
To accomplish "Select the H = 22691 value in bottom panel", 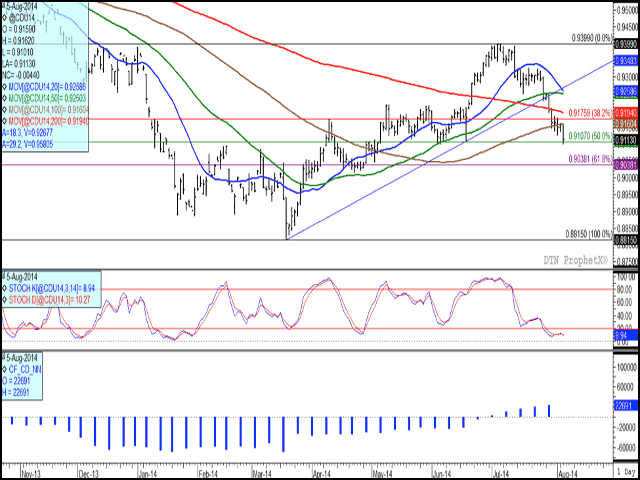I will point(16,392).
